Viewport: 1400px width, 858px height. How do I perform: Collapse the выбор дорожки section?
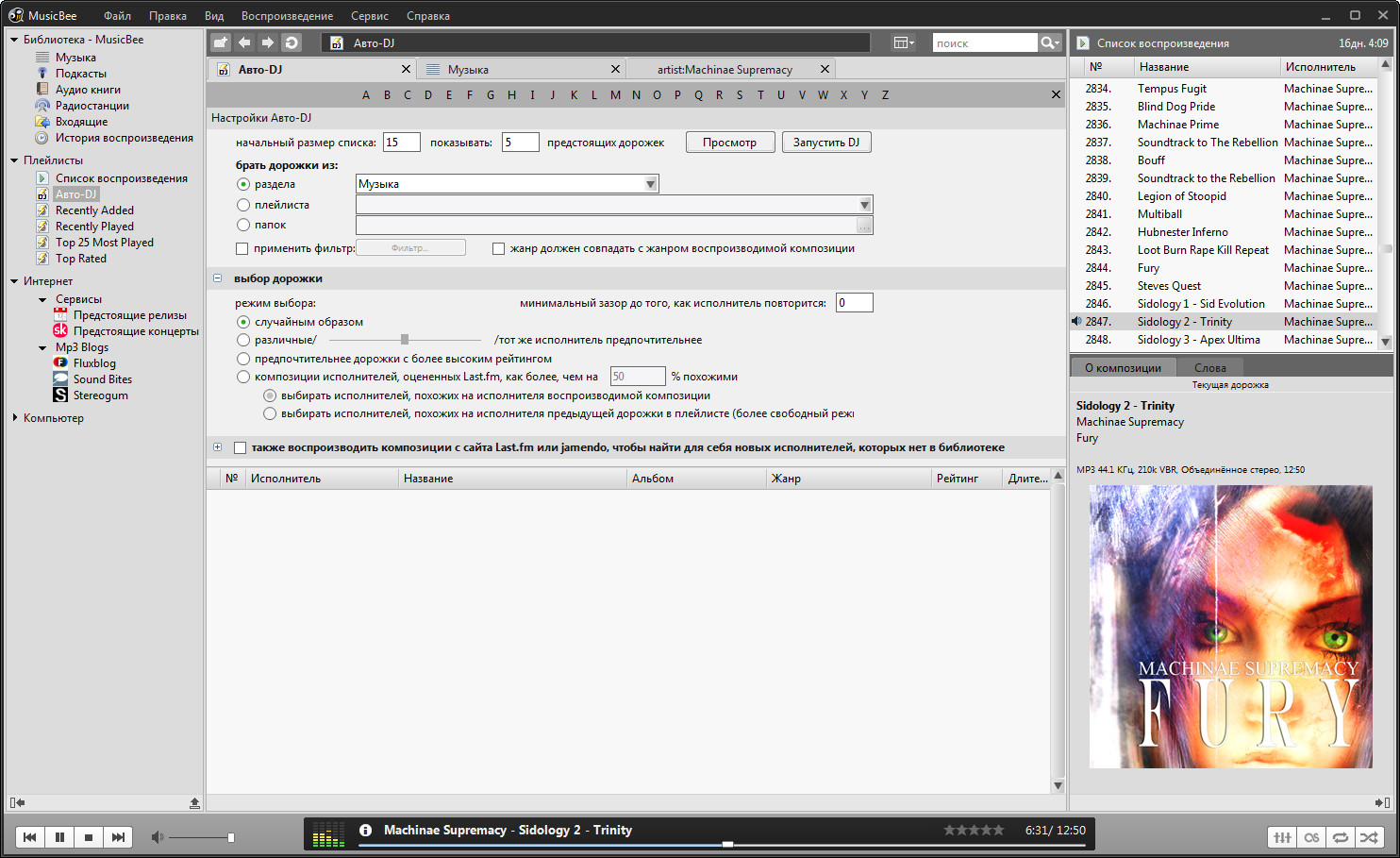(217, 278)
